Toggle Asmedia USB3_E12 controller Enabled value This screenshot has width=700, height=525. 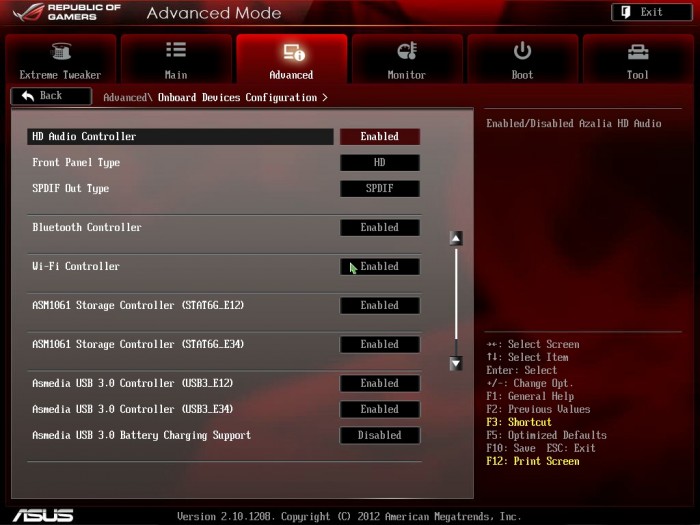(379, 383)
